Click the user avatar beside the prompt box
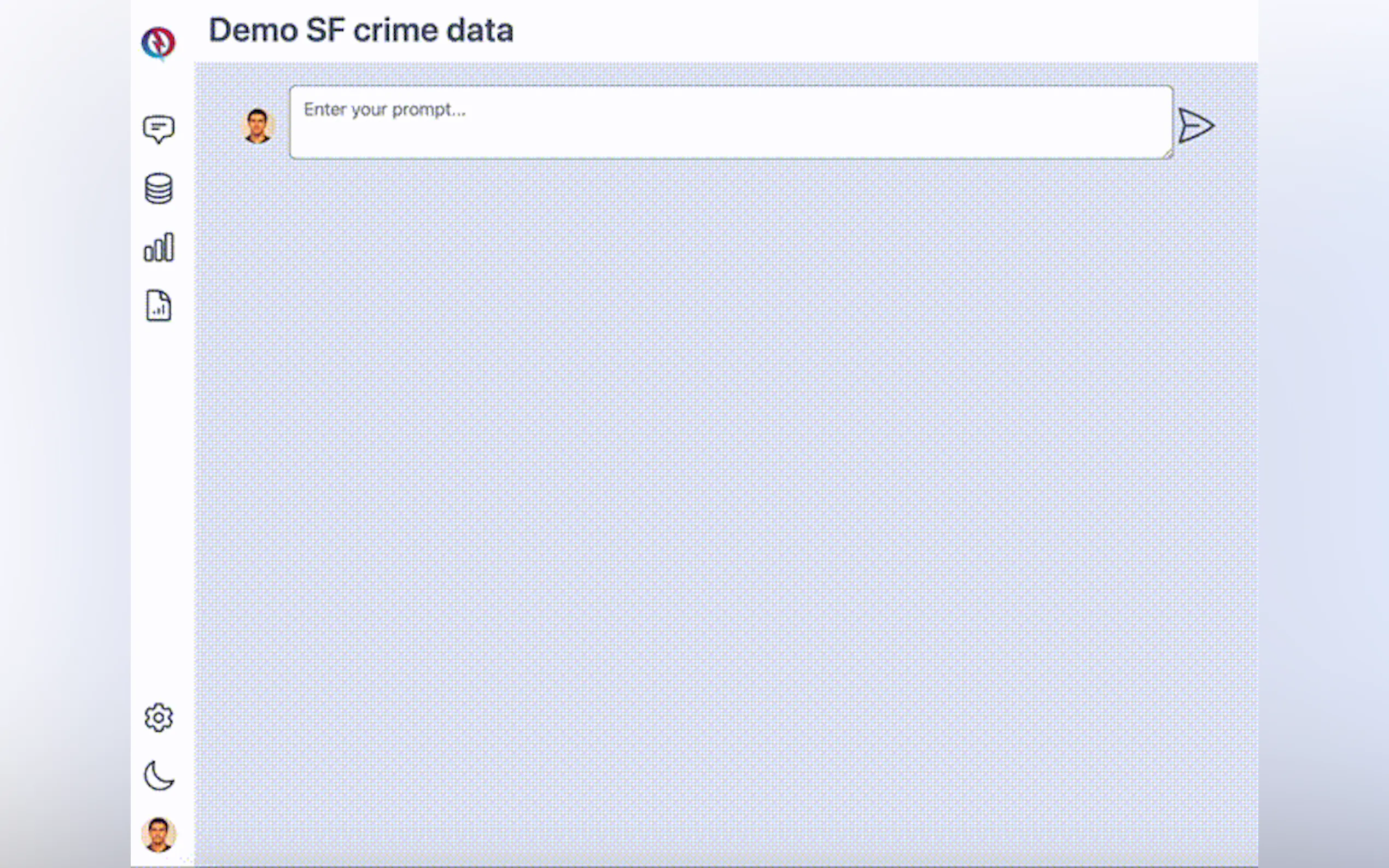This screenshot has width=1389, height=868. click(257, 126)
